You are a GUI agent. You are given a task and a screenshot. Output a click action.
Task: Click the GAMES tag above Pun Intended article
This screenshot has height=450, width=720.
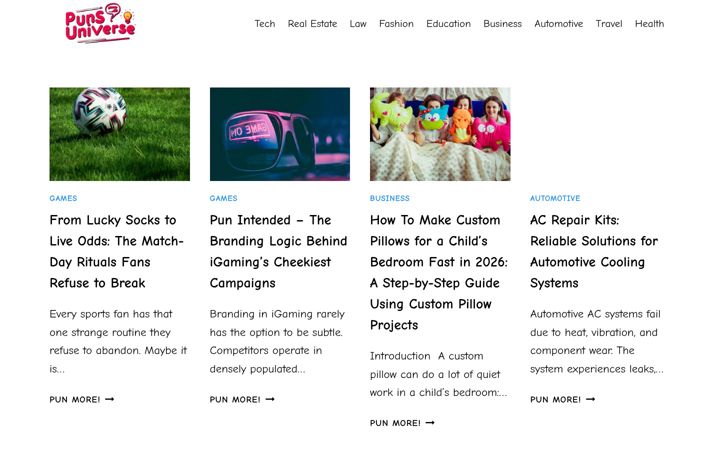tap(224, 198)
